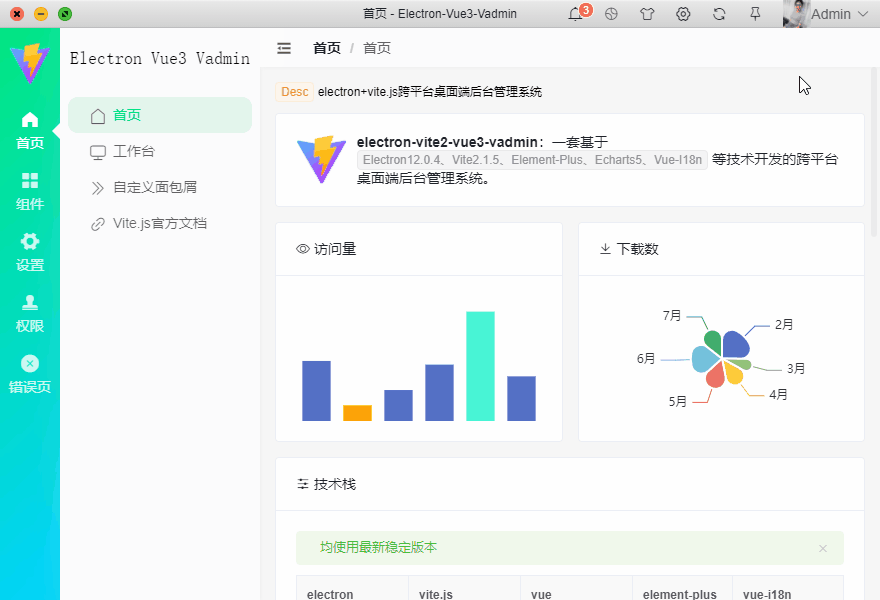This screenshot has height=600, width=880.
Task: Open the notifications bell with red badge
Action: pyautogui.click(x=575, y=14)
